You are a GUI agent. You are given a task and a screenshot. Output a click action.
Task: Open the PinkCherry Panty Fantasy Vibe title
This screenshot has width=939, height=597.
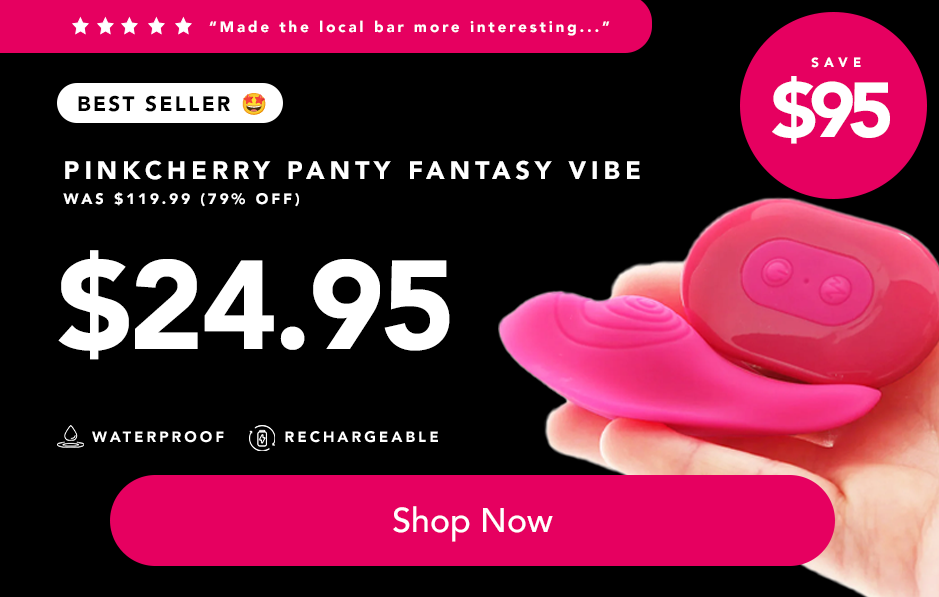click(353, 170)
